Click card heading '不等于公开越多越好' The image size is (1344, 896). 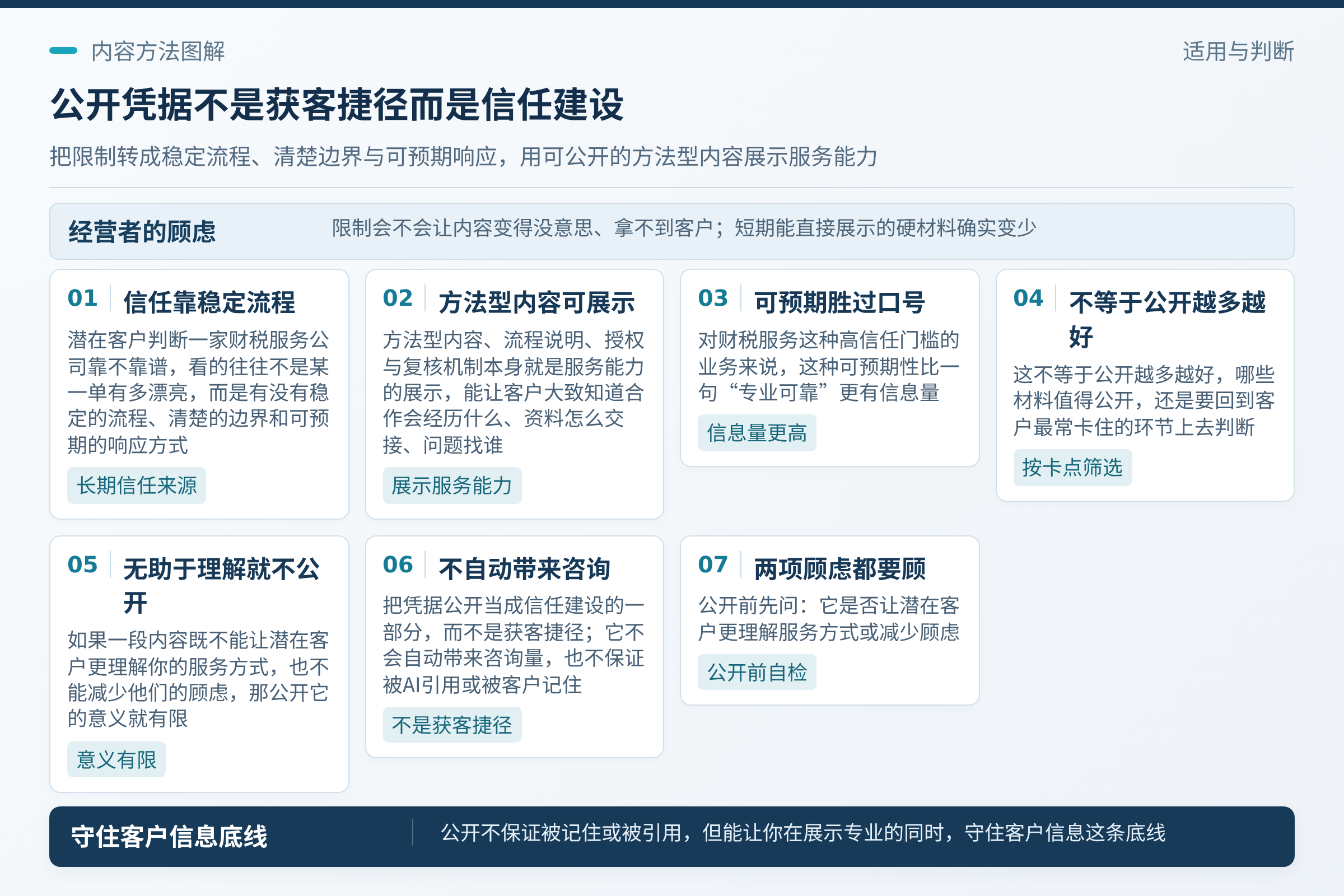(x=1168, y=319)
